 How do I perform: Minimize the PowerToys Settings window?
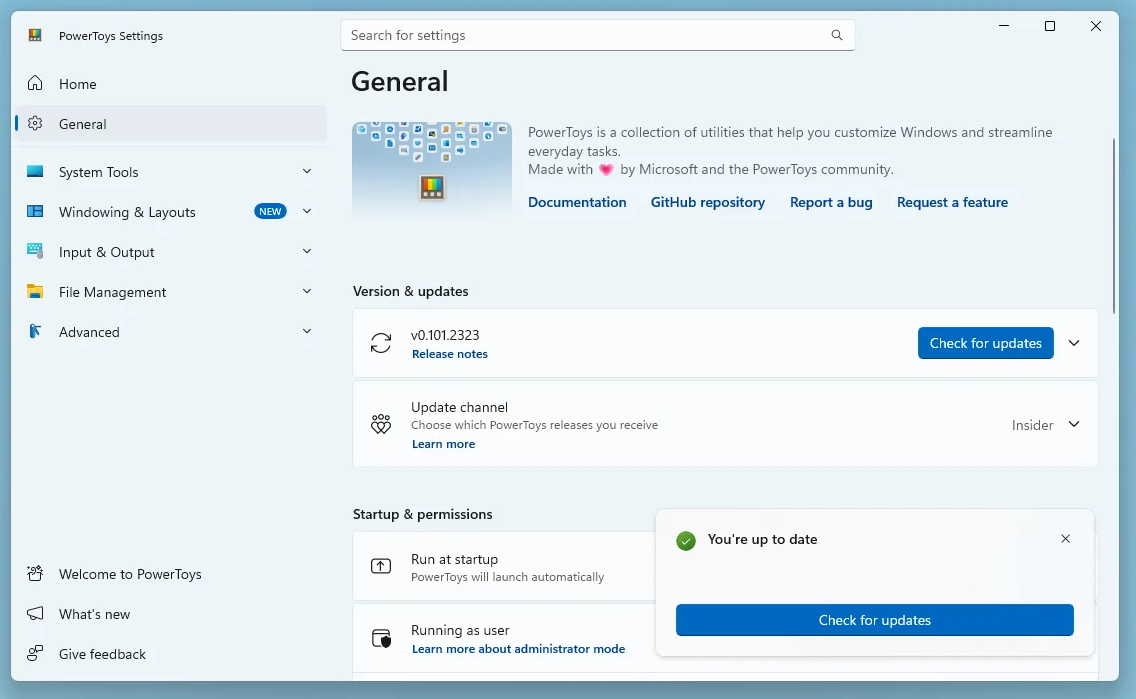[x=1003, y=26]
